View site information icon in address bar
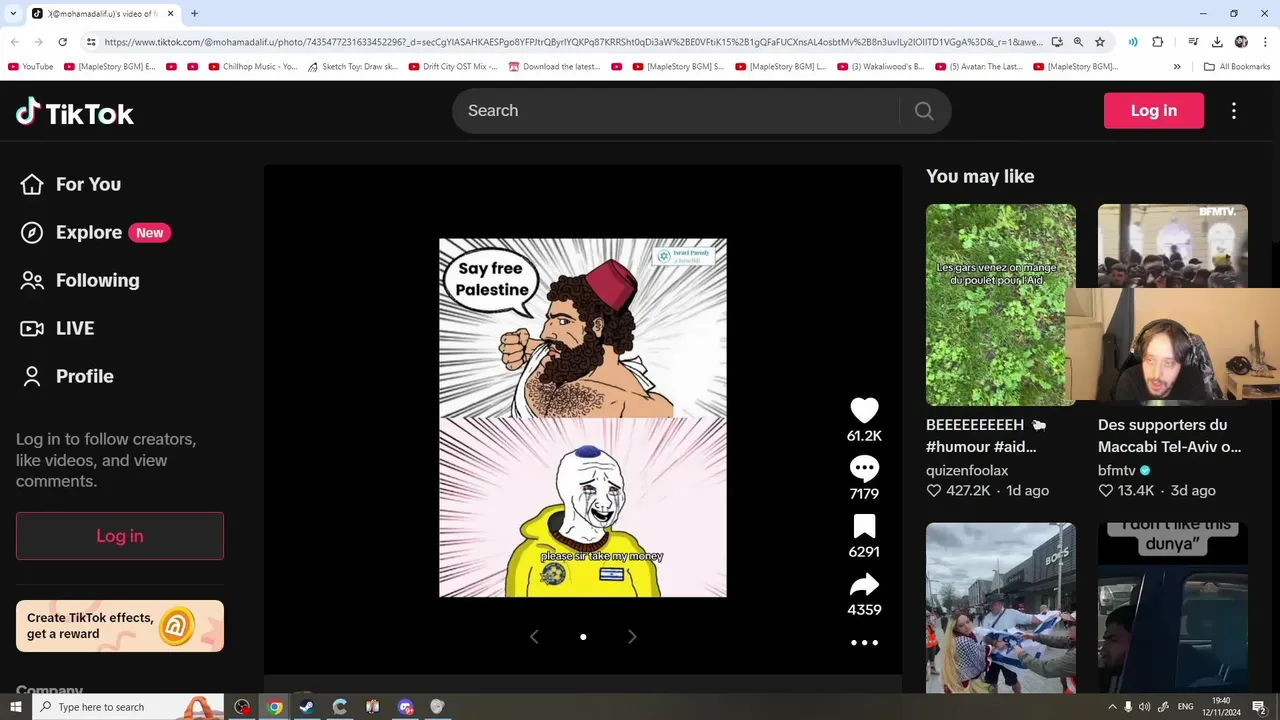 pos(91,42)
